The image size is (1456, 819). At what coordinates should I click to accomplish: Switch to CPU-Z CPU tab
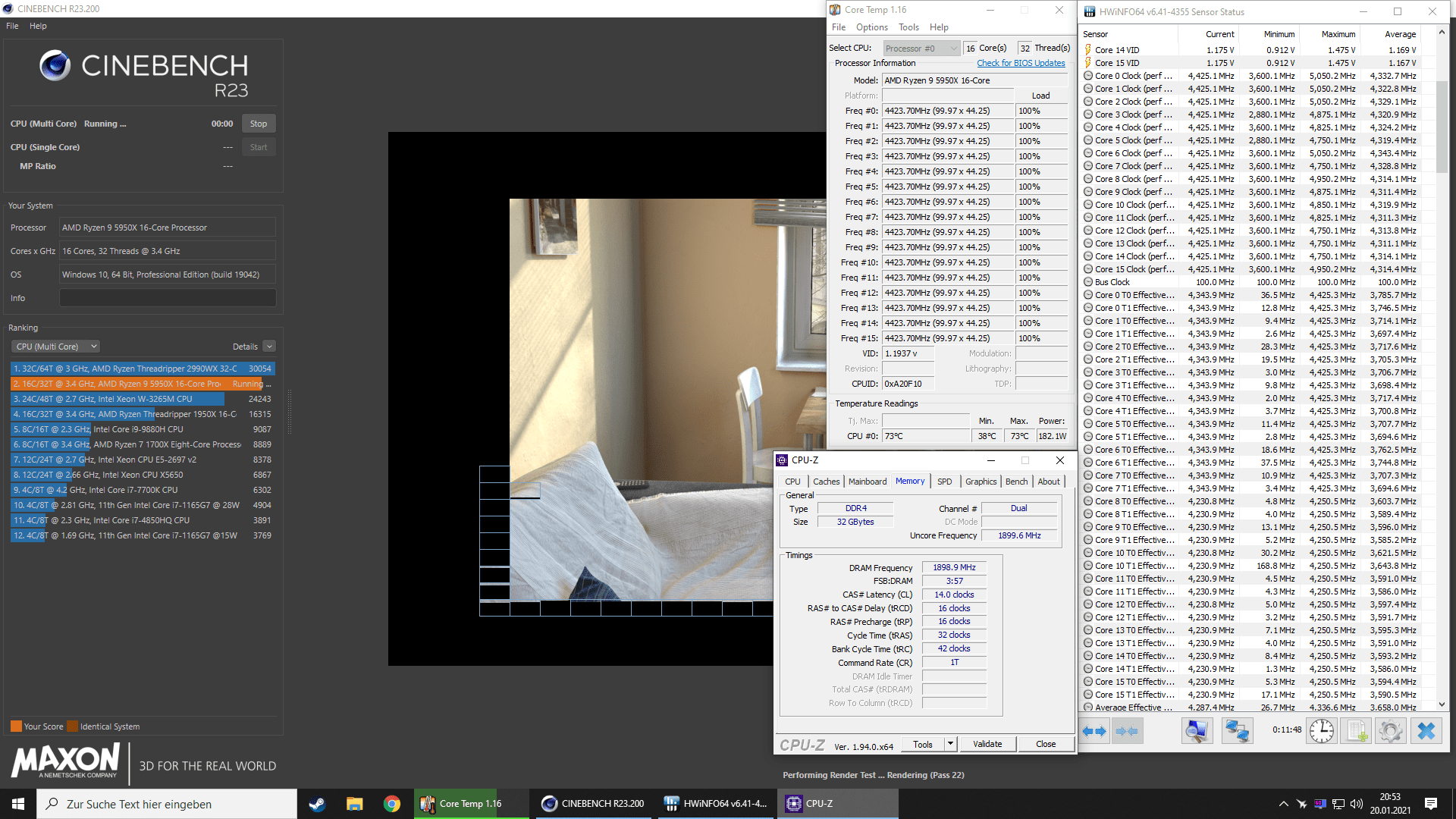pos(792,482)
